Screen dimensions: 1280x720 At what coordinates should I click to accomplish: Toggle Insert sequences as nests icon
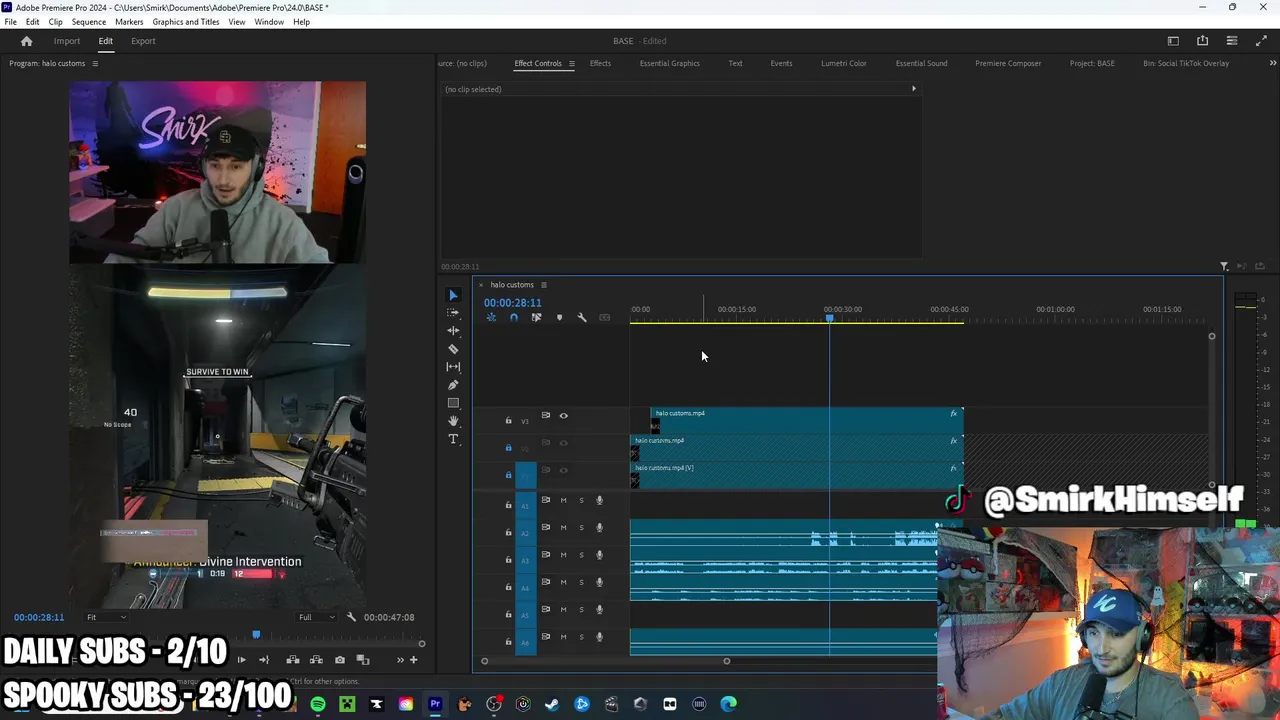[x=491, y=318]
